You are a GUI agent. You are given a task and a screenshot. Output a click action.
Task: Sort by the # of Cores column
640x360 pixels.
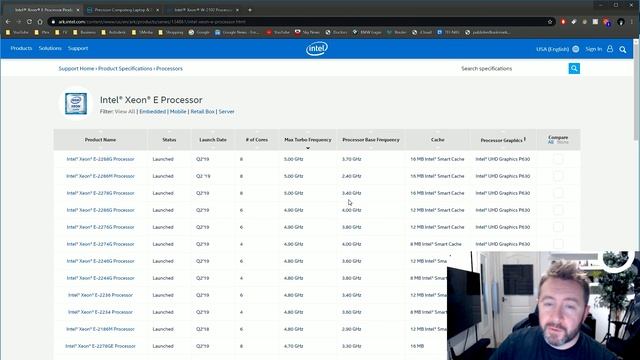click(257, 140)
